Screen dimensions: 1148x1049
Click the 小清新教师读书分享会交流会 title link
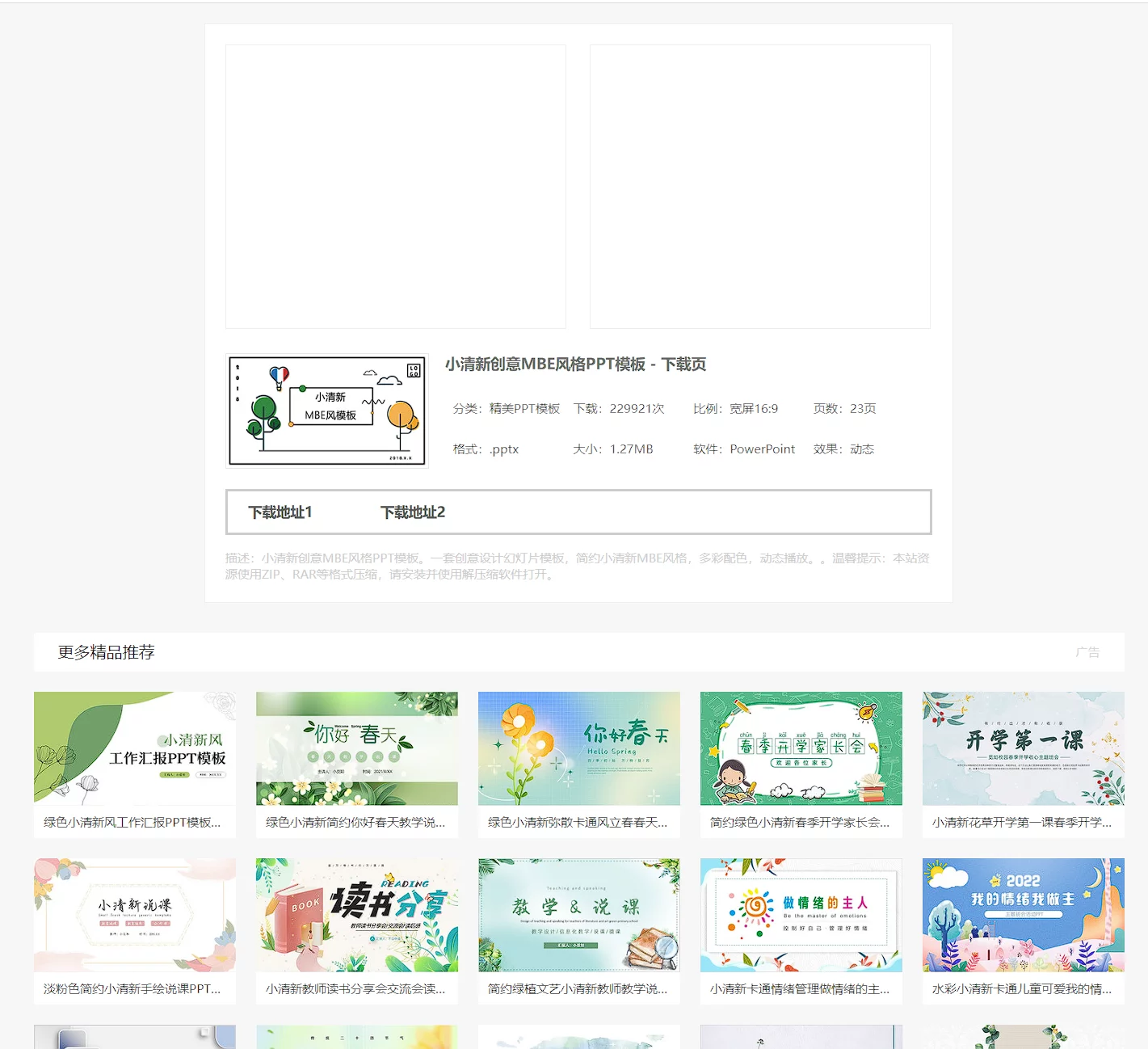coord(355,988)
